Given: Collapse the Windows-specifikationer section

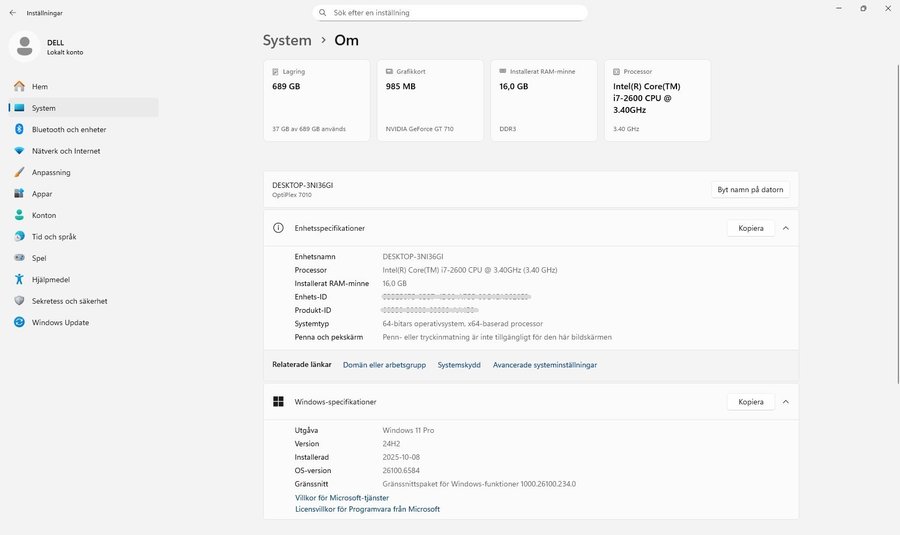Looking at the screenshot, I should pos(786,402).
